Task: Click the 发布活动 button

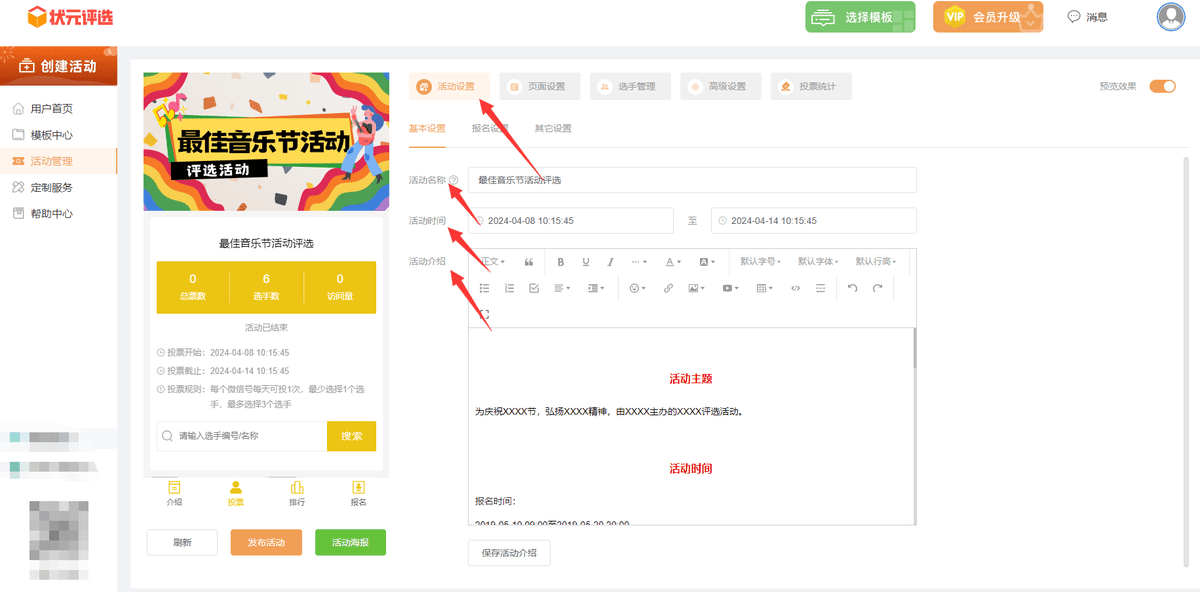Action: (x=266, y=542)
